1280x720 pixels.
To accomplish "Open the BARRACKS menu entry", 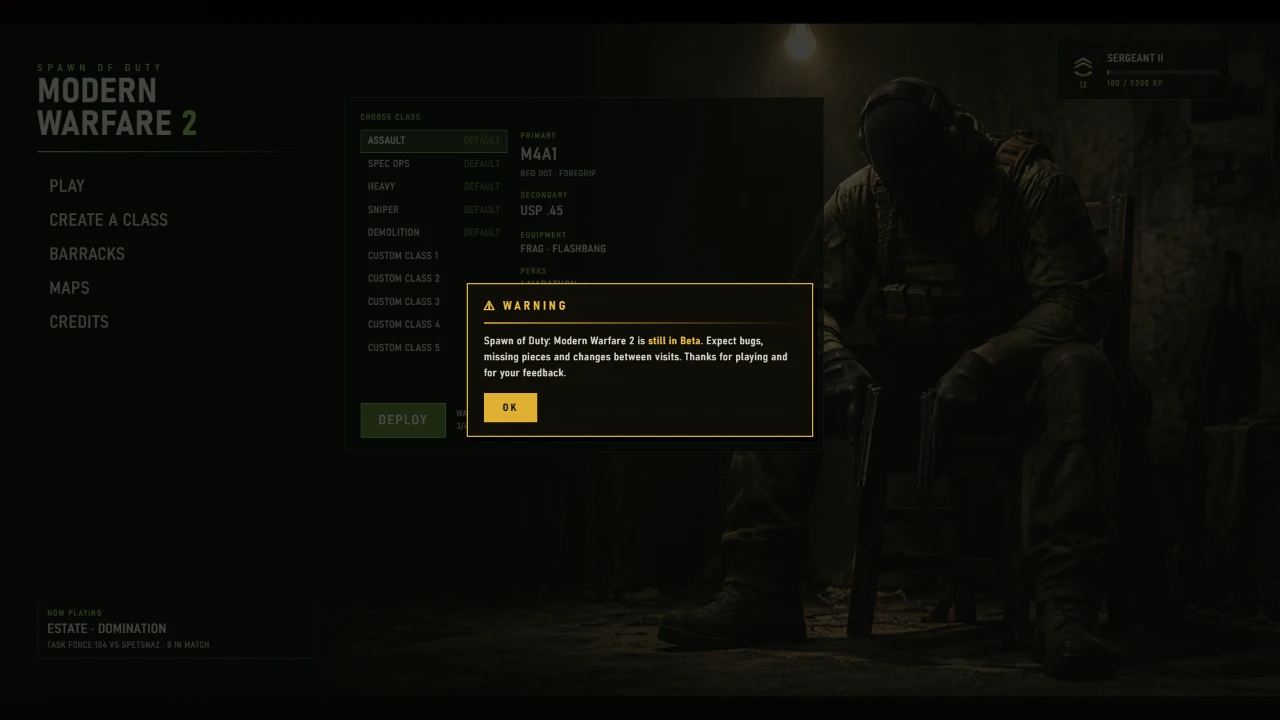I will [x=87, y=254].
